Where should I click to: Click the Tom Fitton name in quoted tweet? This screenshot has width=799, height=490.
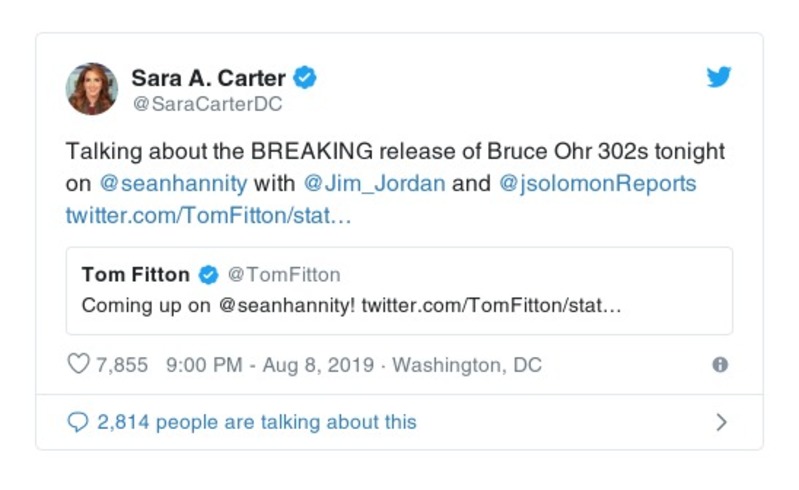click(137, 274)
